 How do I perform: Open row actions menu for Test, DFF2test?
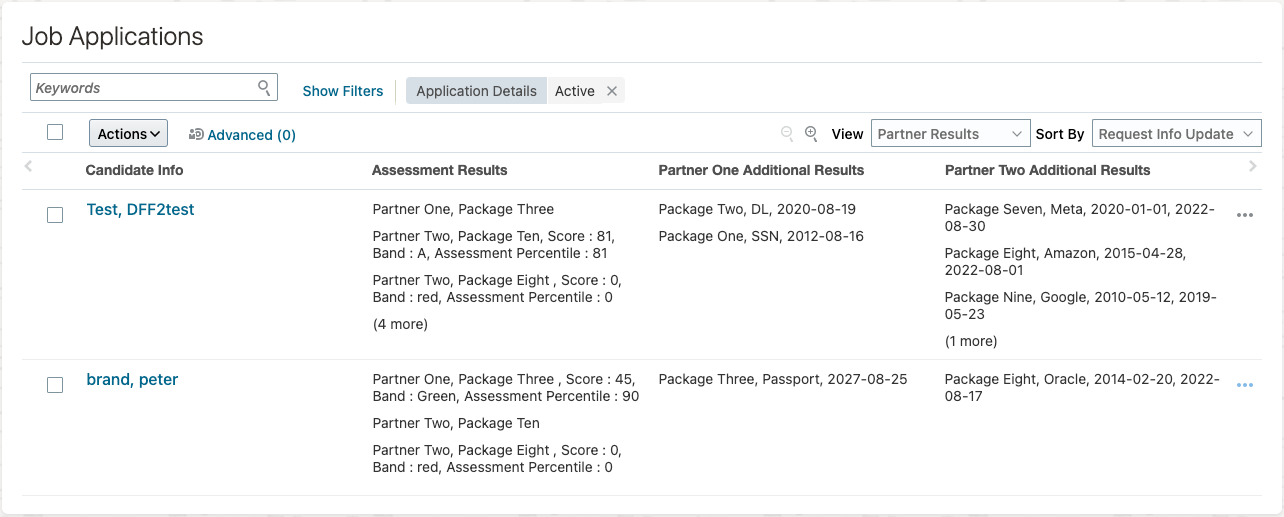point(1244,215)
